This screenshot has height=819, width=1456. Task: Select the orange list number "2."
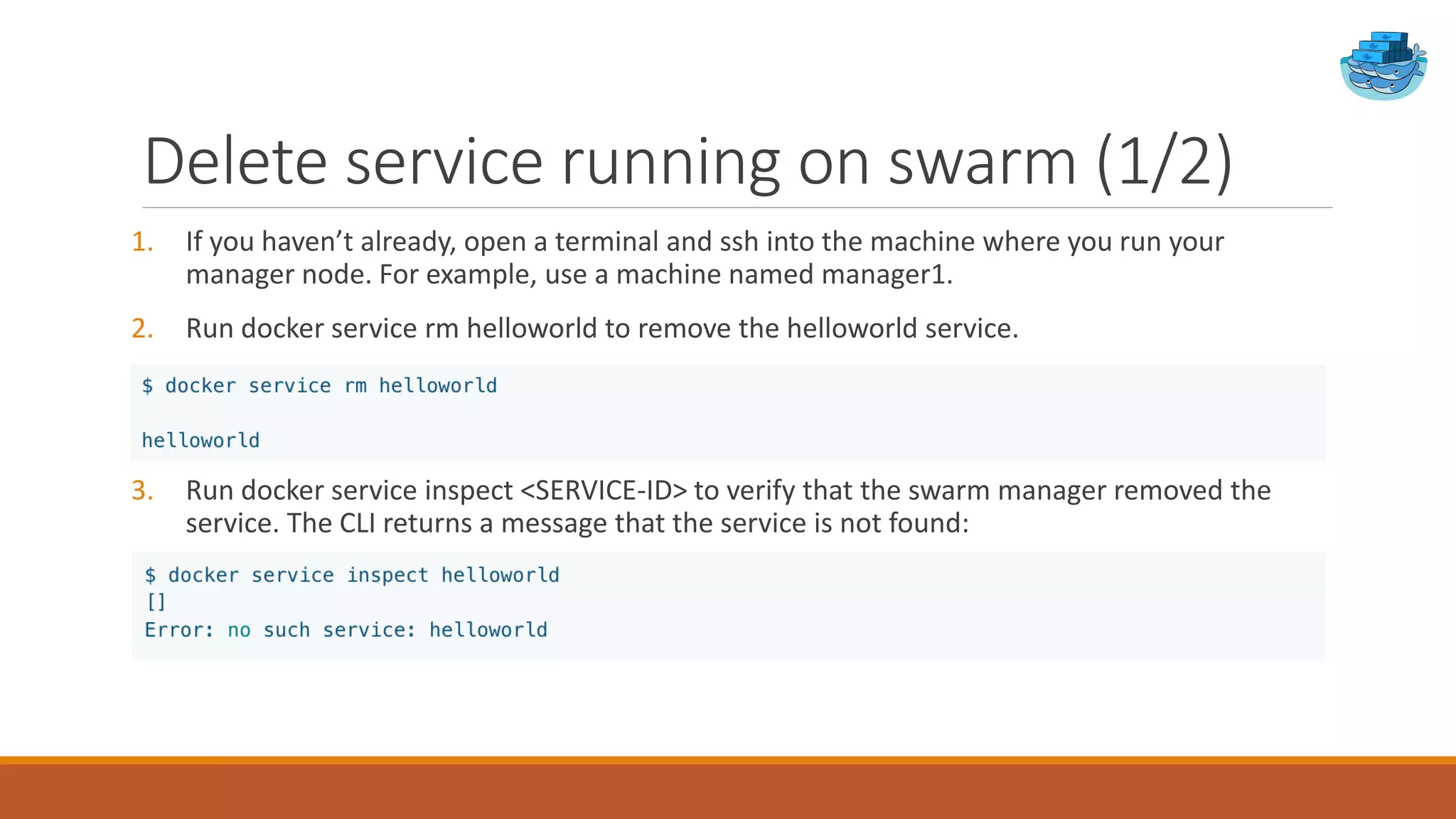pyautogui.click(x=143, y=328)
